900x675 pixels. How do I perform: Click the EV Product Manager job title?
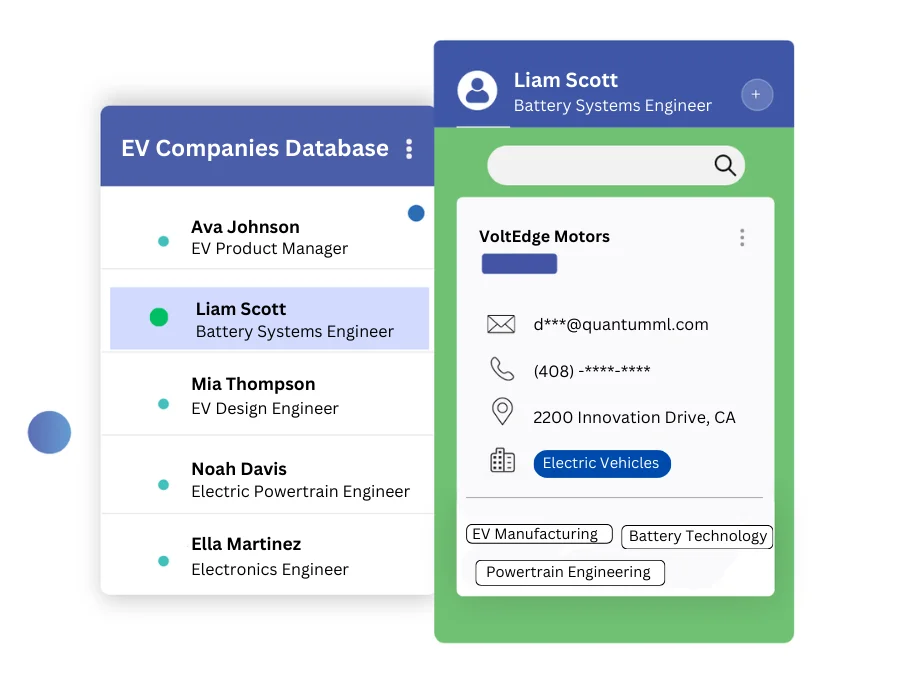(270, 249)
